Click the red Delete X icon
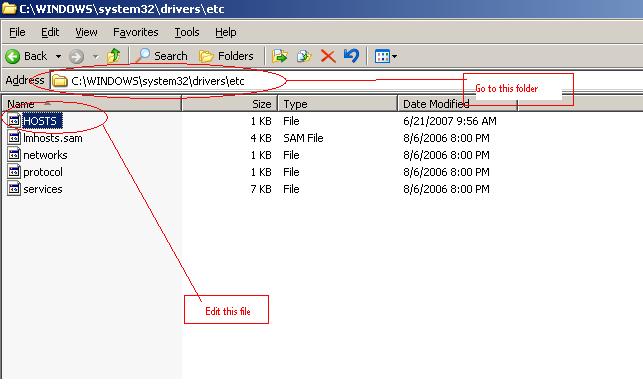 coord(328,56)
